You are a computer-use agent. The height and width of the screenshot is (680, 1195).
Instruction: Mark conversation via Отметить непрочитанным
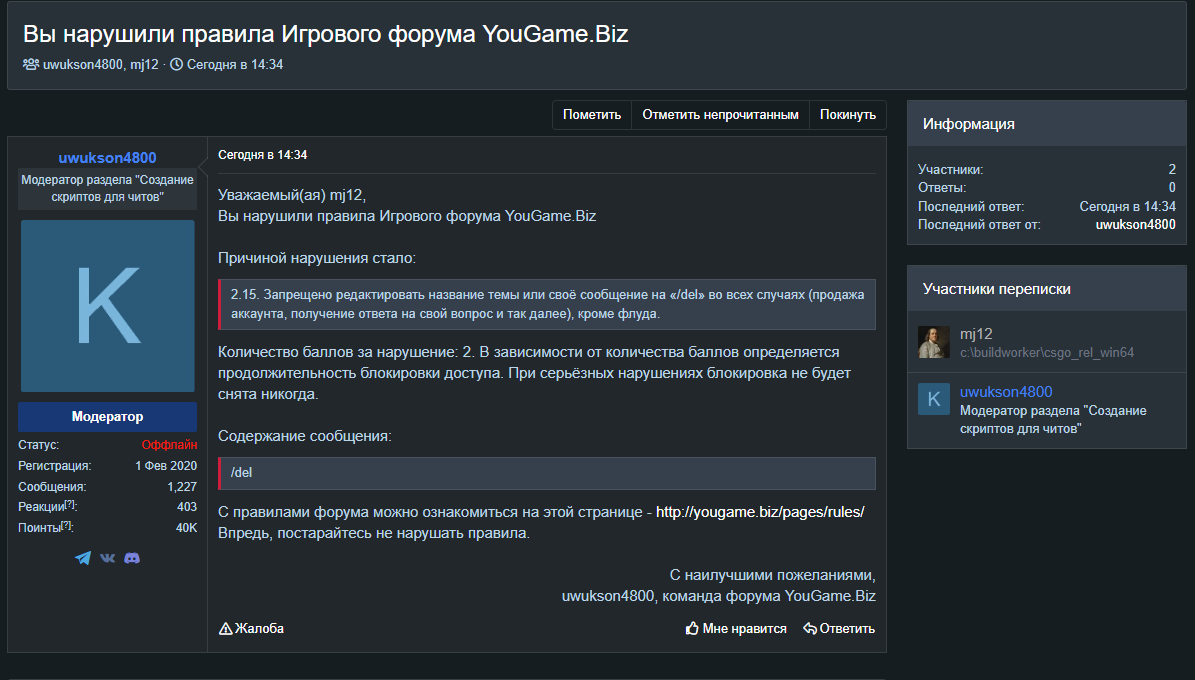720,114
